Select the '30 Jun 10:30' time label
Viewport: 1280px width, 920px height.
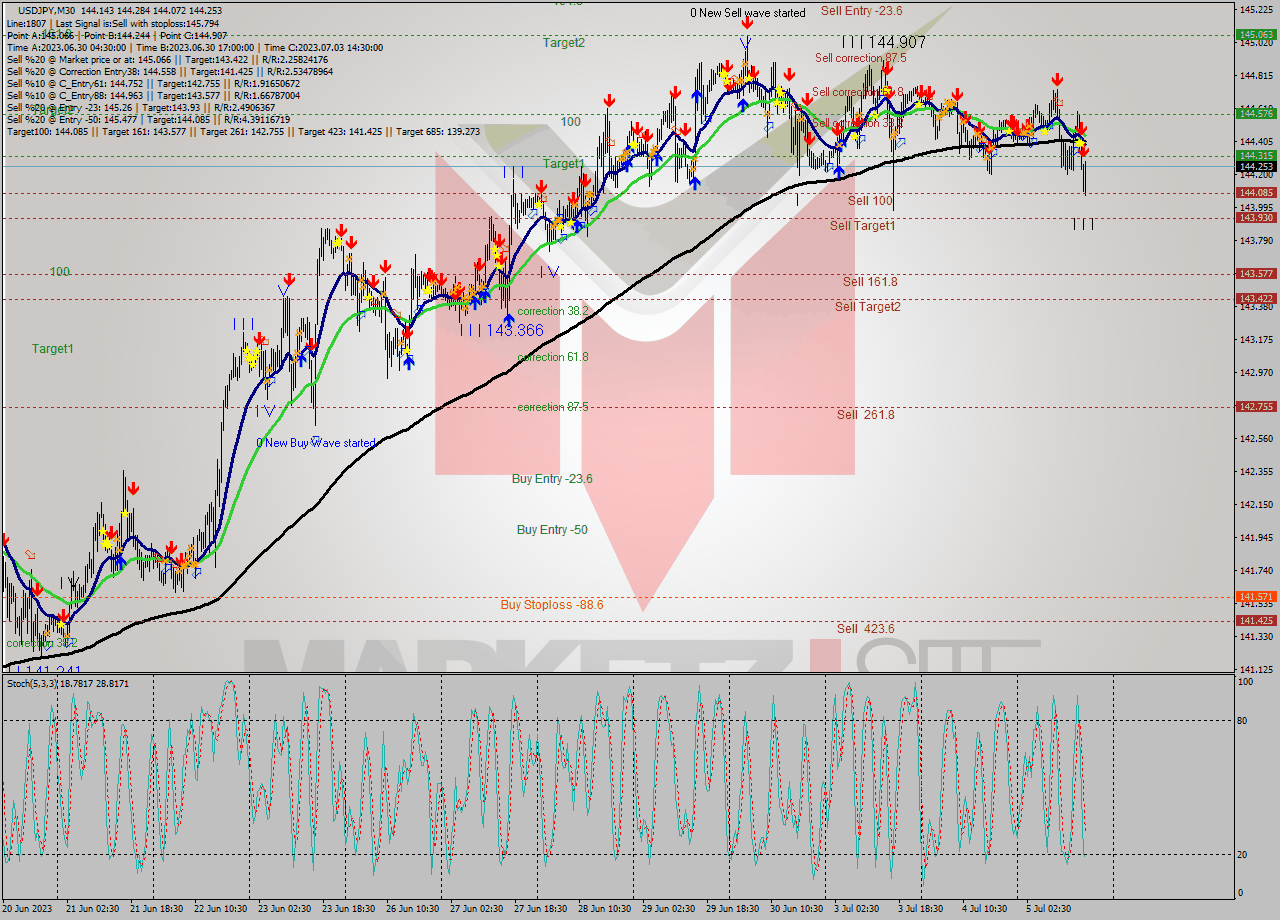[797, 909]
